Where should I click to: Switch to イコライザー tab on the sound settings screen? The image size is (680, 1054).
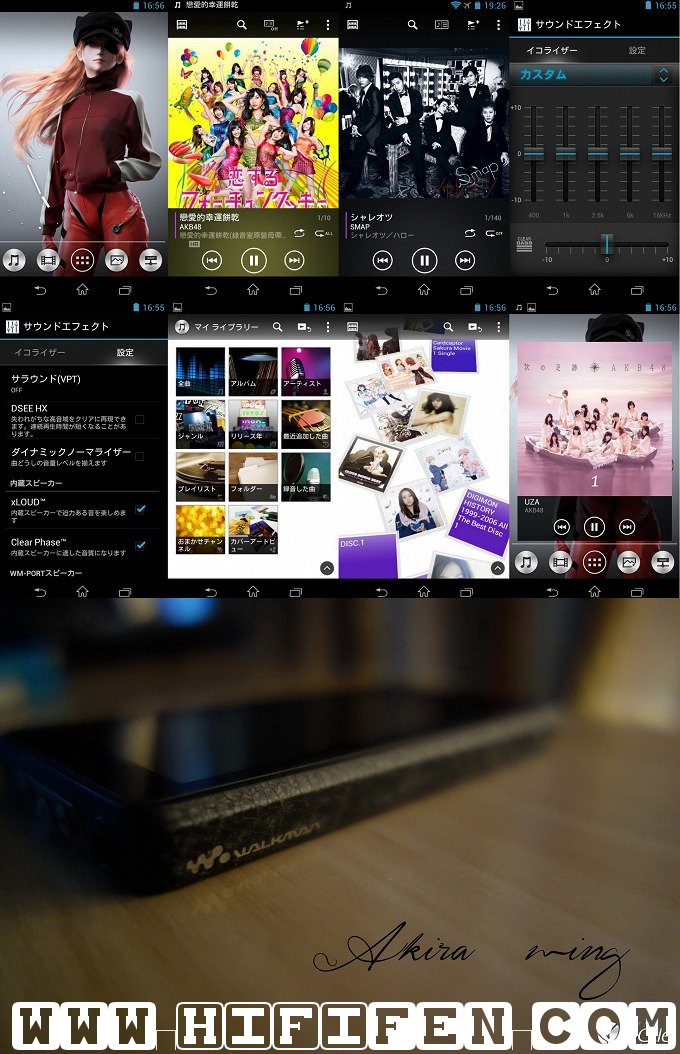pos(40,352)
